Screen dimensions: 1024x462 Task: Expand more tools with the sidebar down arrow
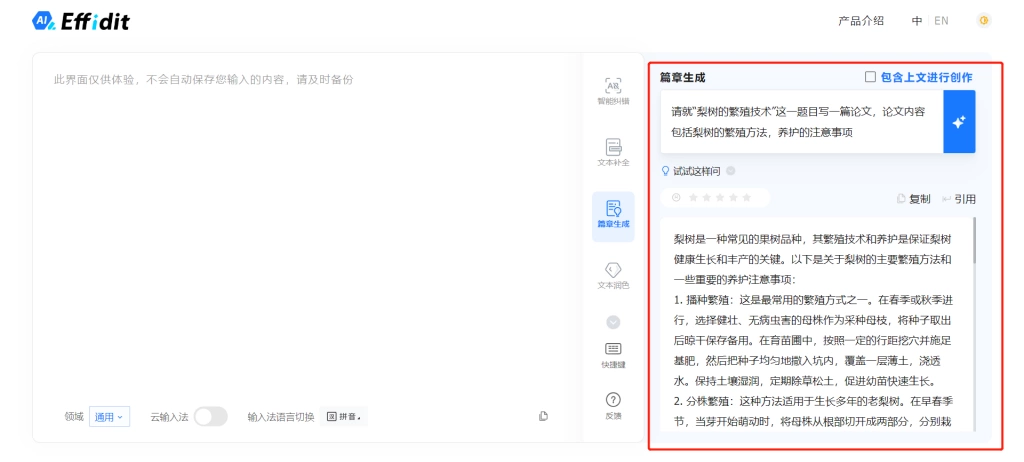click(x=613, y=322)
